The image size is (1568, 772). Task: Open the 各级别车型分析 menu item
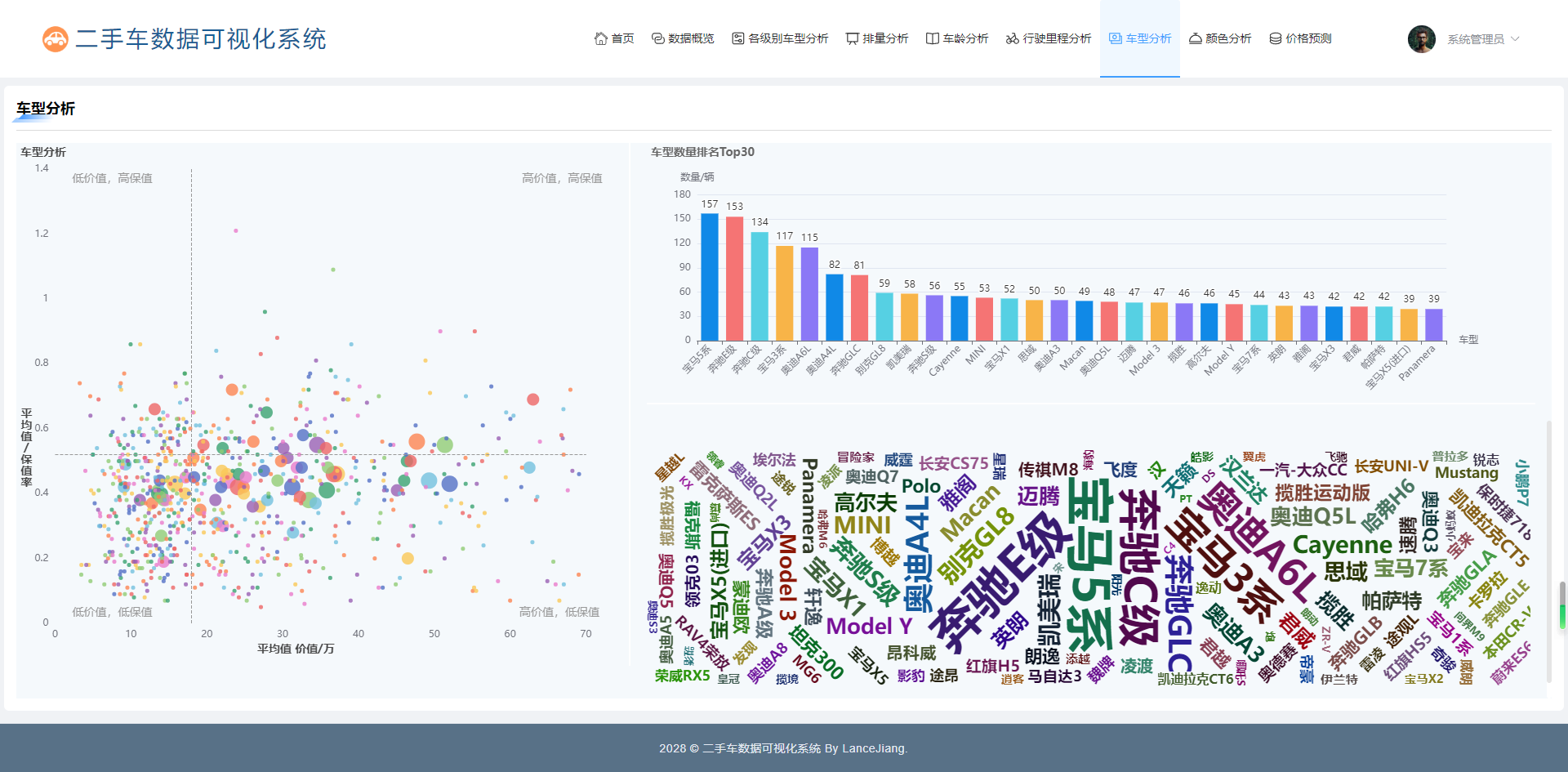[x=781, y=38]
